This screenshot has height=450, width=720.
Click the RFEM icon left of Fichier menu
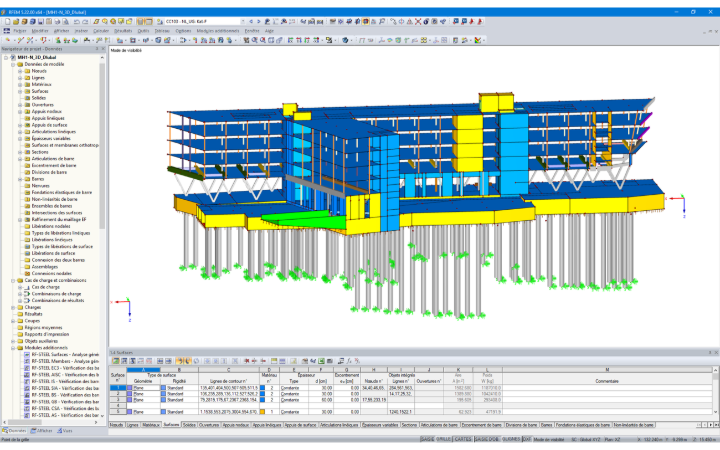pyautogui.click(x=7, y=31)
